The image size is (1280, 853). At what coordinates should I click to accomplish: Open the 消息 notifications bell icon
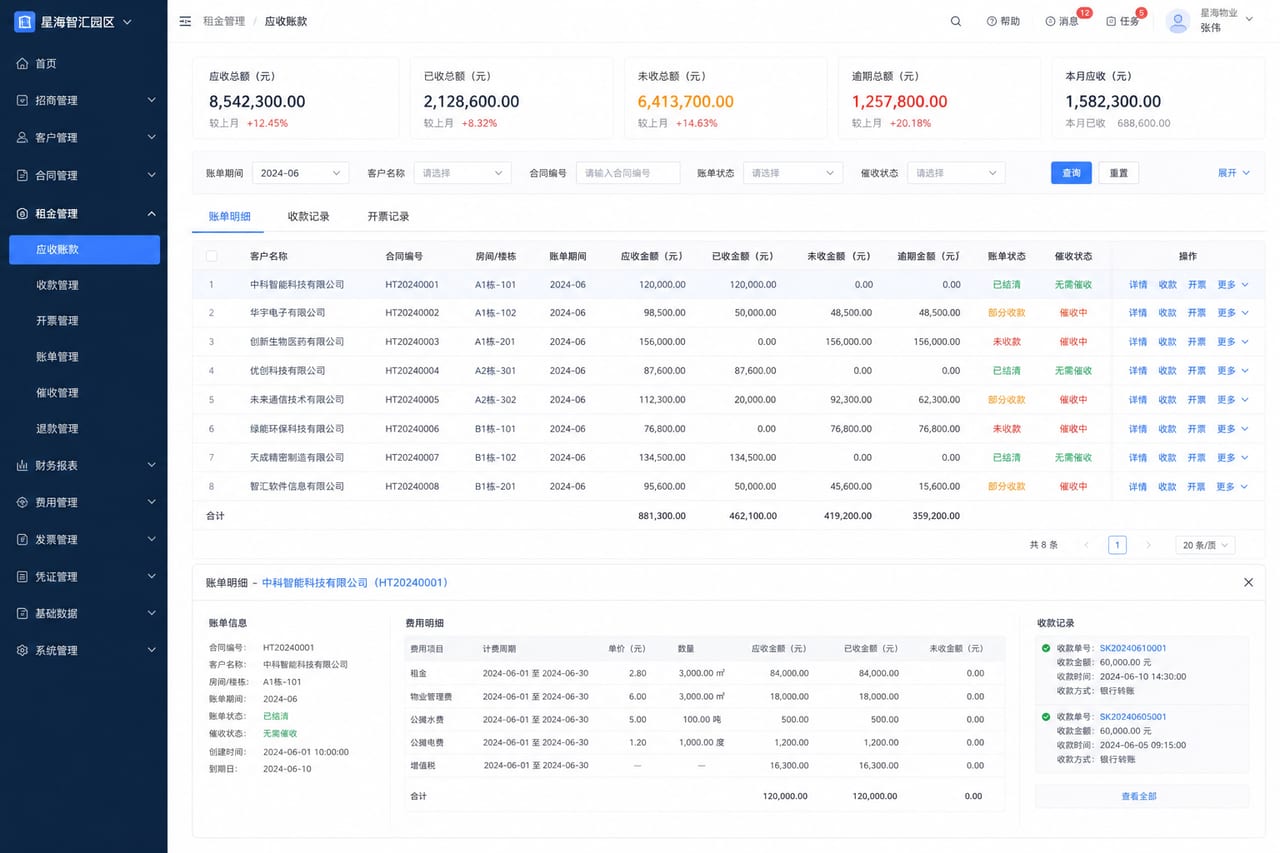coord(1050,21)
